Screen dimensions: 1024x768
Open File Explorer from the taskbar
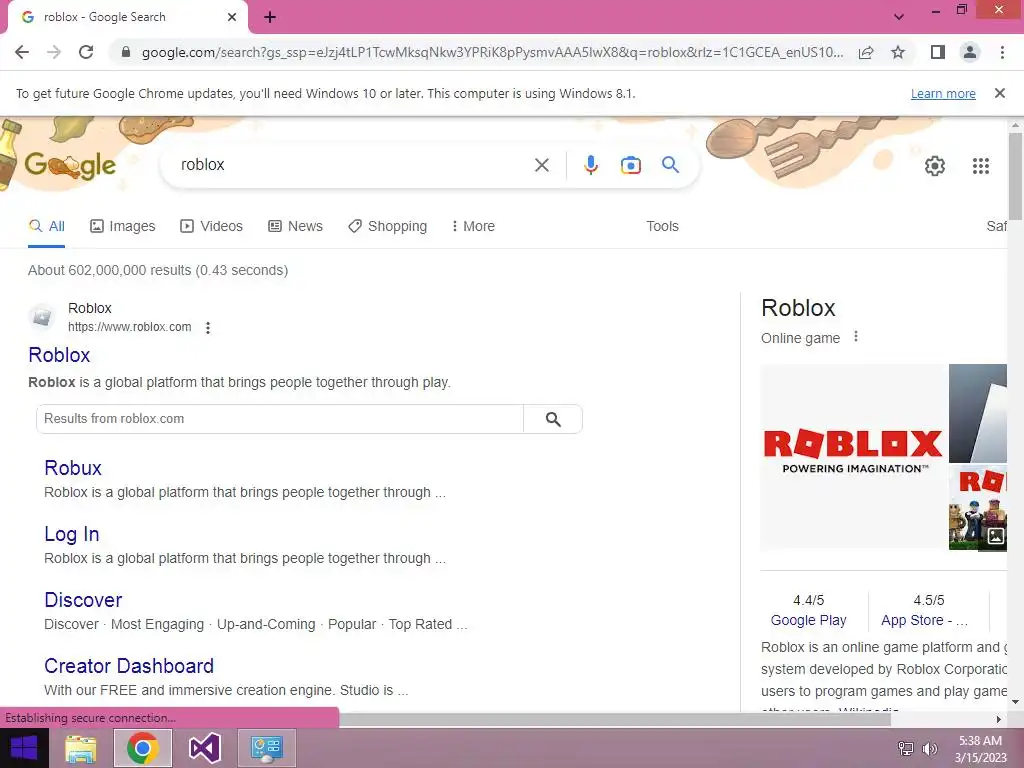(81, 748)
